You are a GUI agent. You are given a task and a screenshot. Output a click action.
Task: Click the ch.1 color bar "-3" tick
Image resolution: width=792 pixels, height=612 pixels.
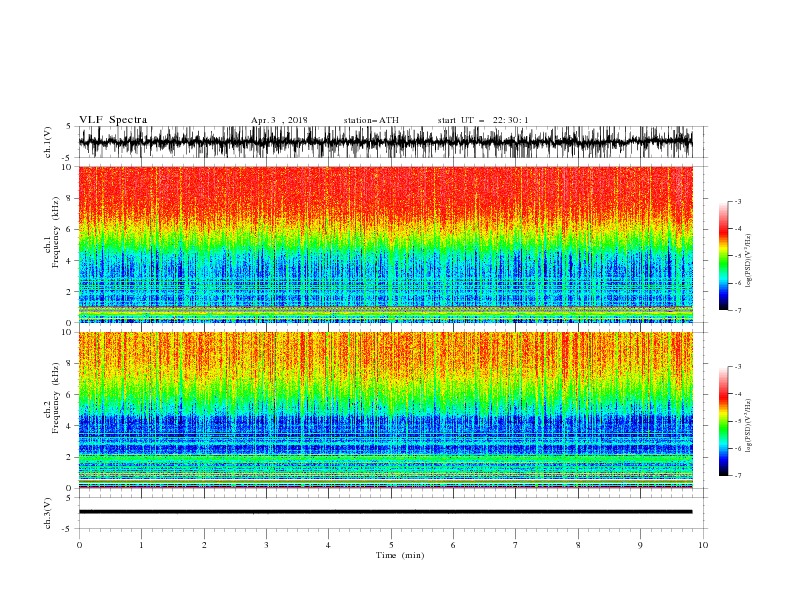[738, 201]
